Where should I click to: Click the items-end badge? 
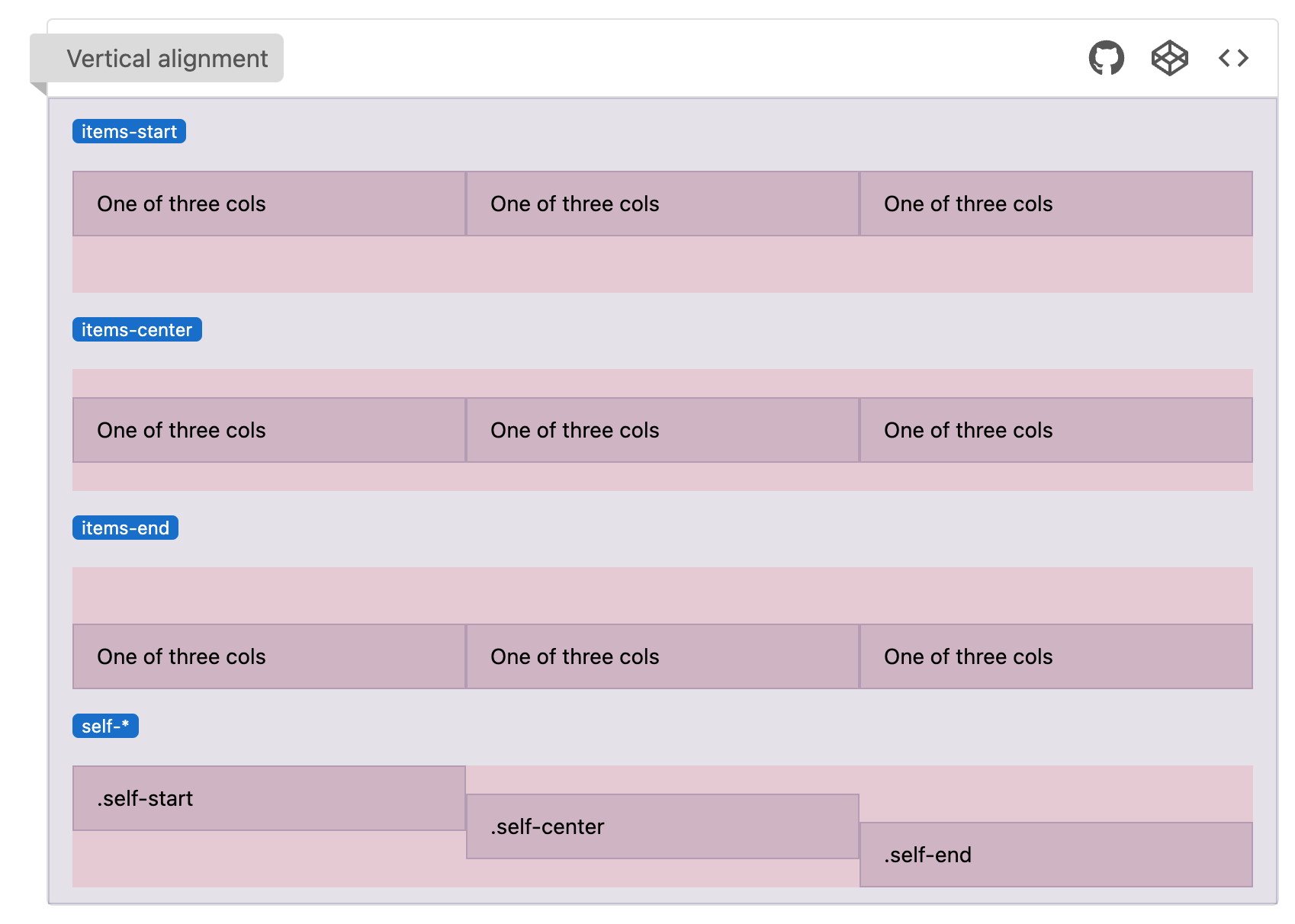pyautogui.click(x=125, y=528)
